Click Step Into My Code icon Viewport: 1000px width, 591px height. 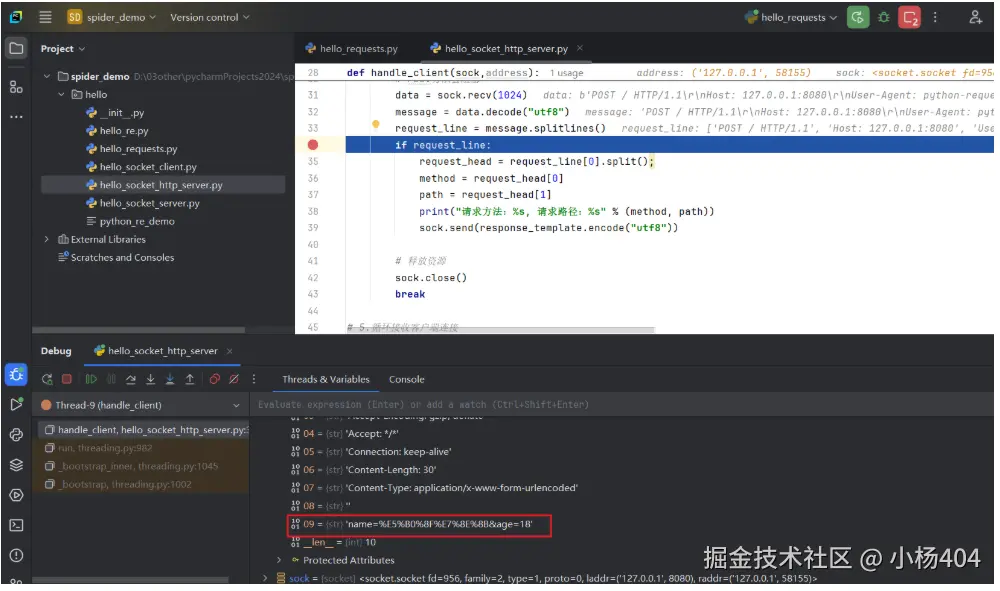pos(170,379)
